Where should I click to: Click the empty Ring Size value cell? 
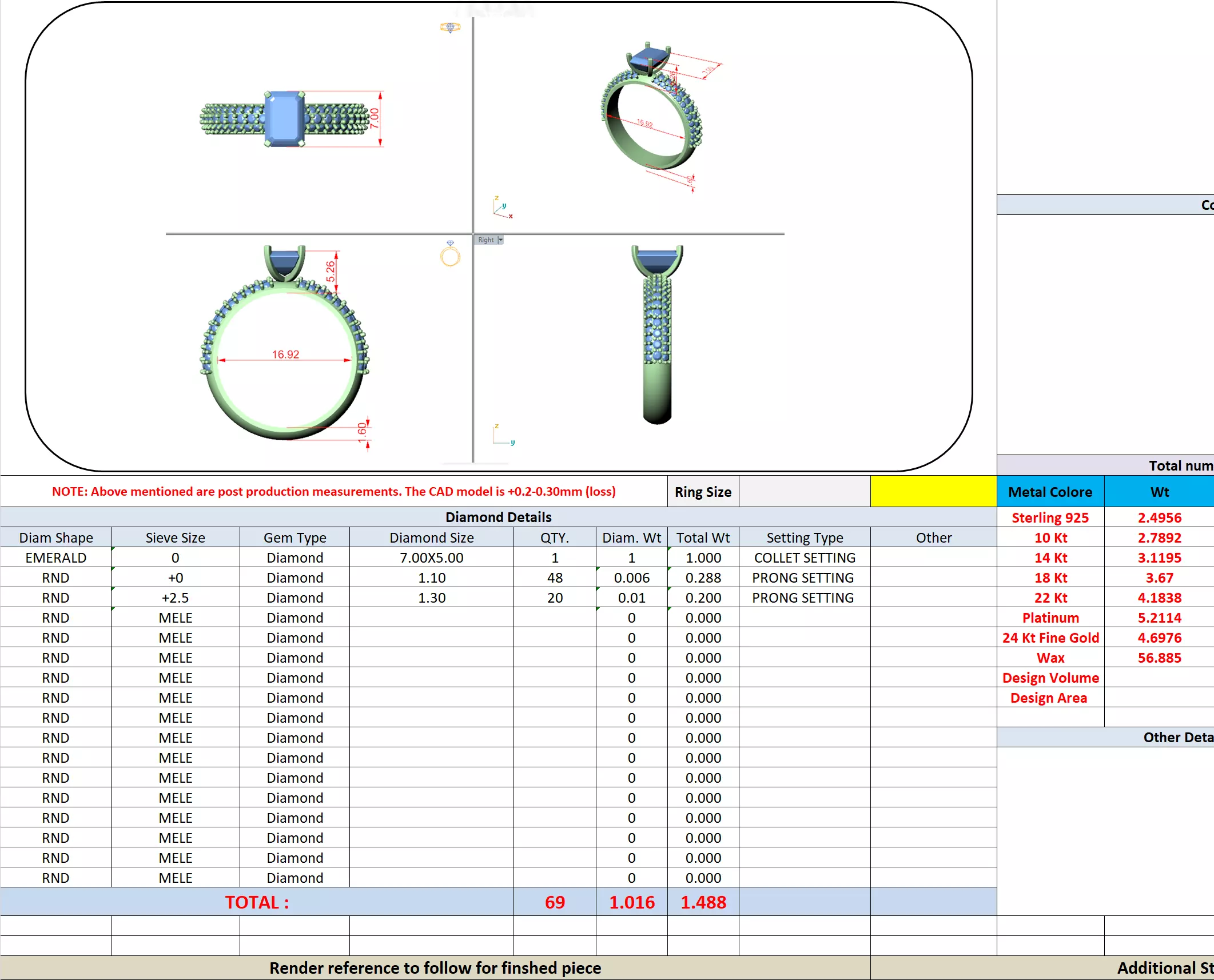(x=804, y=492)
